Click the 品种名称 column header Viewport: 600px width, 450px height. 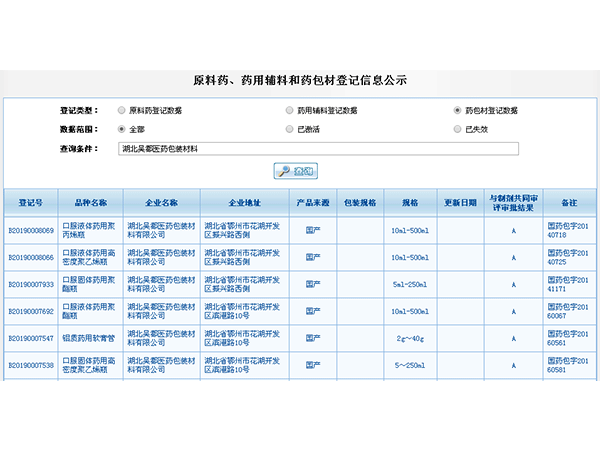point(91,202)
